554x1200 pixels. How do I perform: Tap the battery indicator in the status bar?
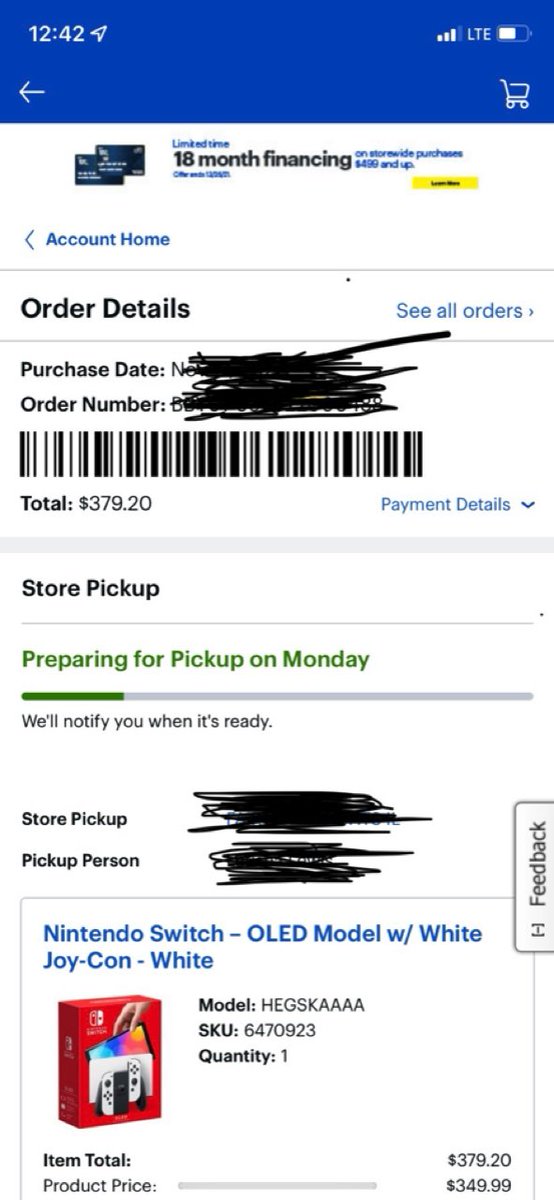[x=513, y=34]
